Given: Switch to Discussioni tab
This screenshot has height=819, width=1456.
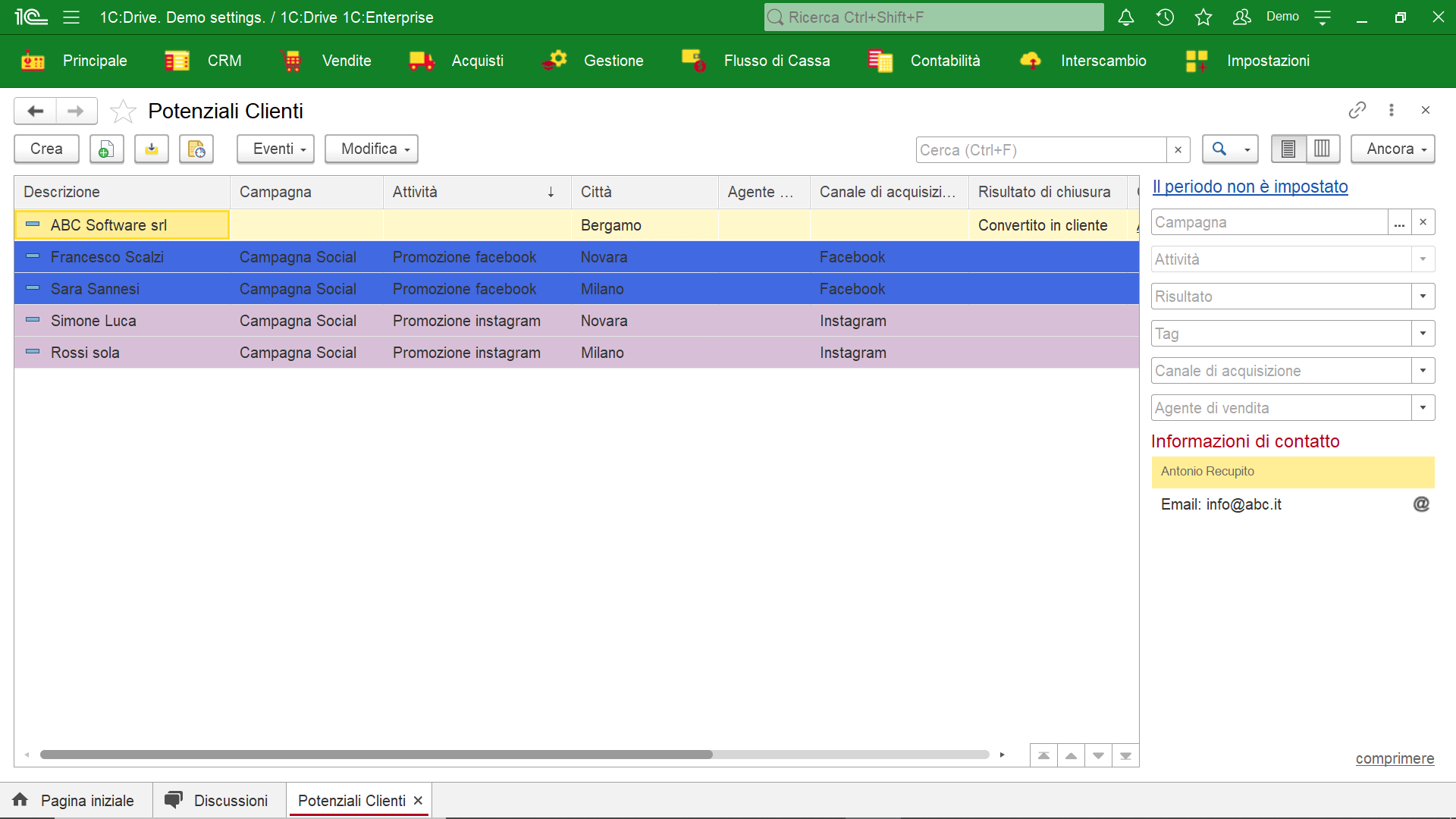Looking at the screenshot, I should point(218,800).
